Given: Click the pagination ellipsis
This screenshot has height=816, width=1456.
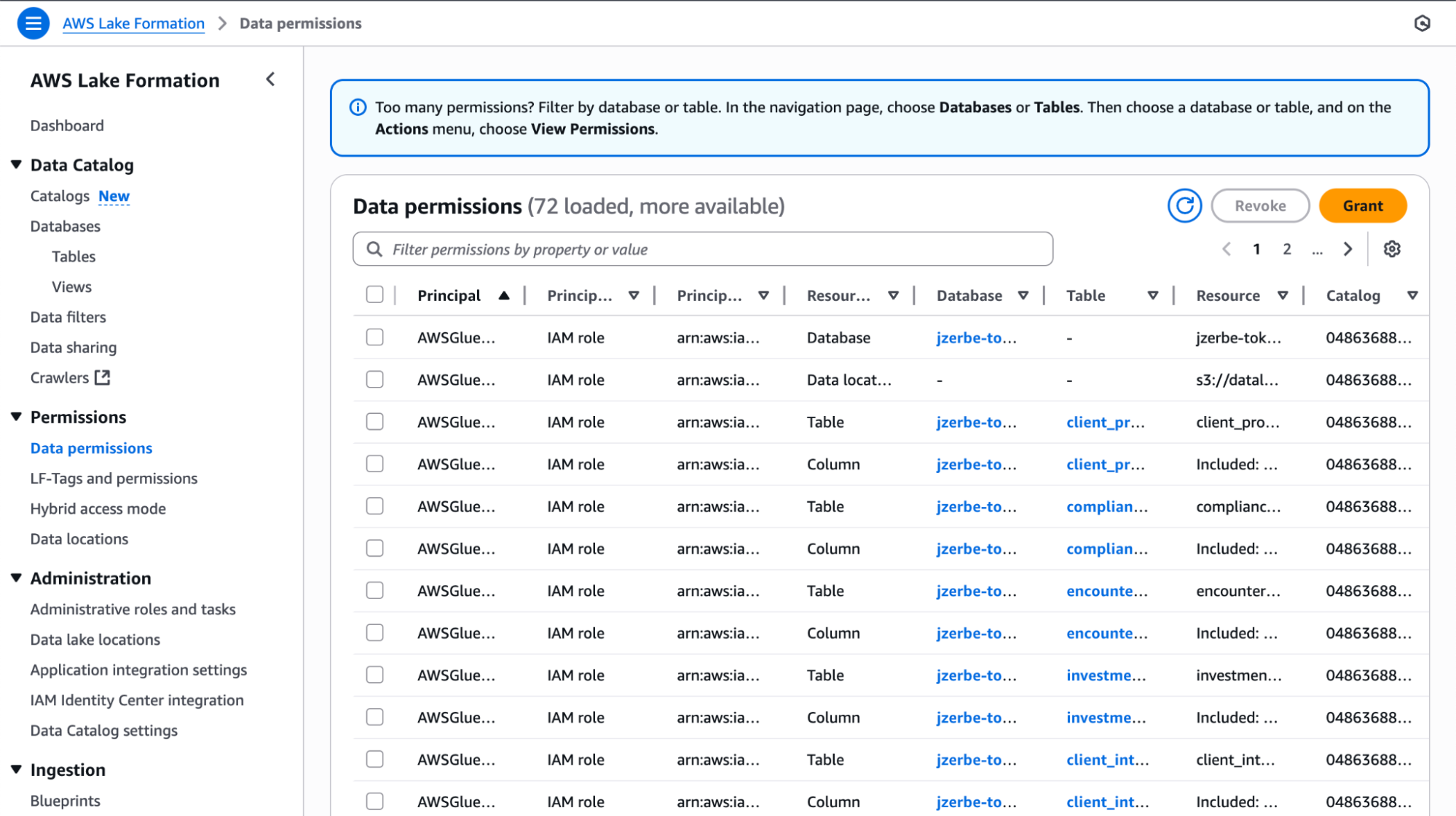Looking at the screenshot, I should (1317, 251).
